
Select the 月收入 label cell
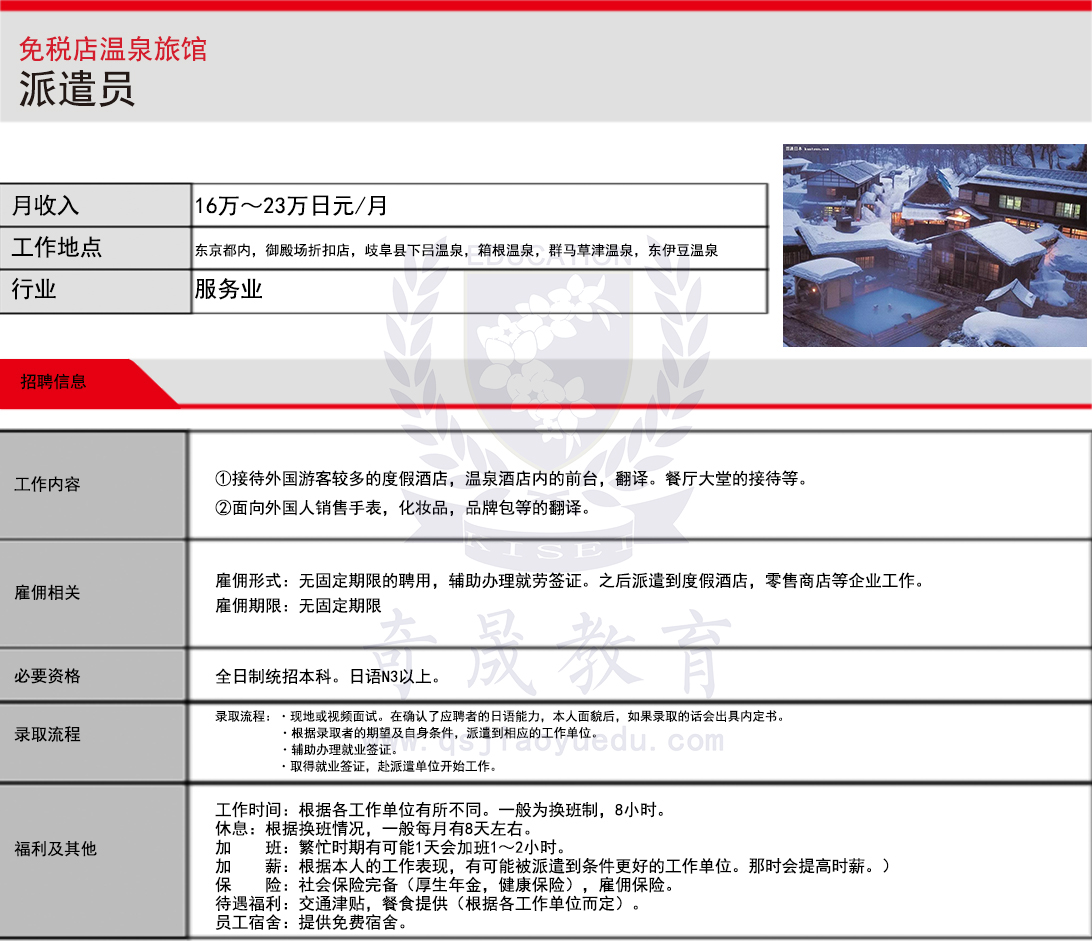95,205
